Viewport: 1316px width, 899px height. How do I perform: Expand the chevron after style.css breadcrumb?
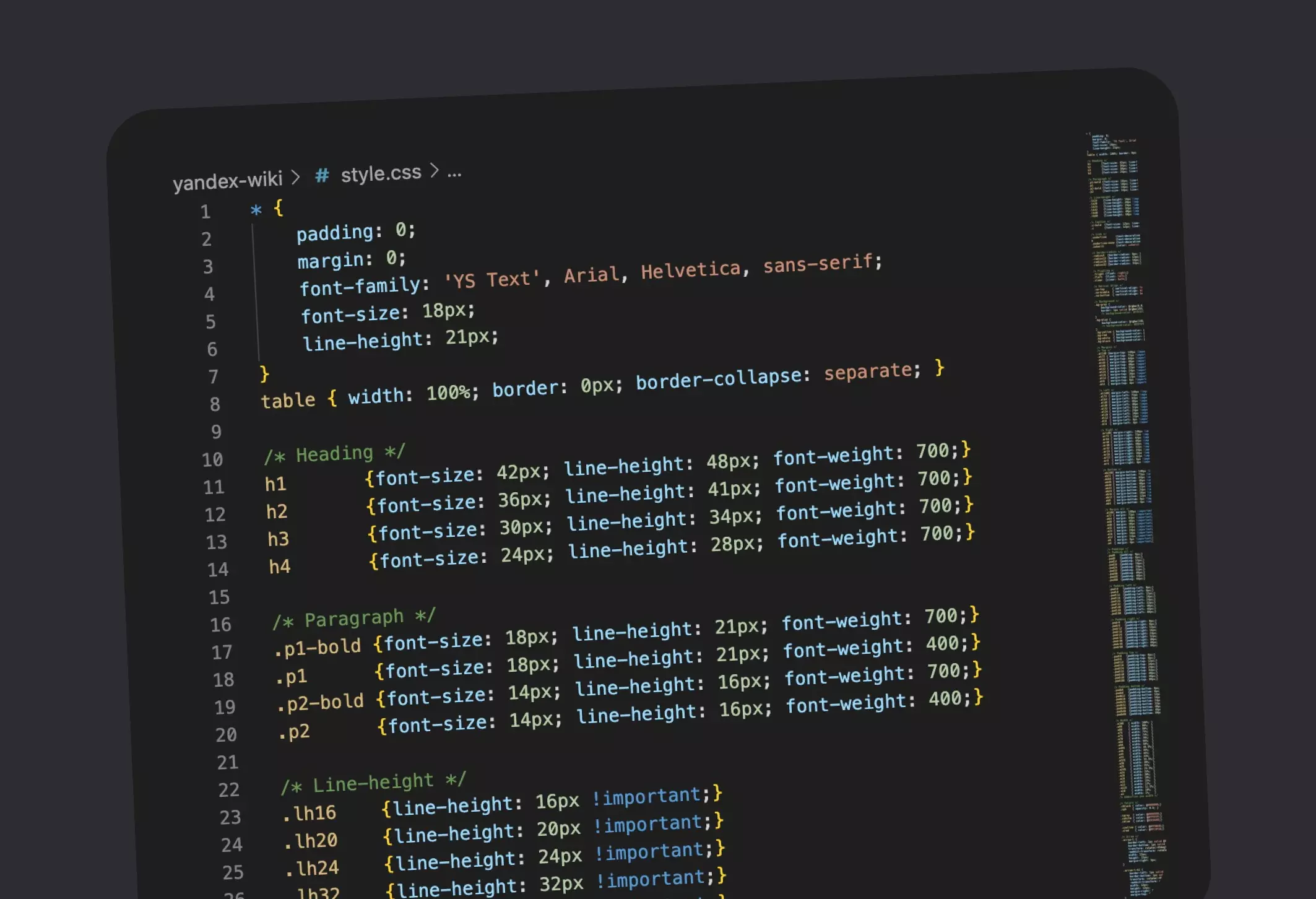435,170
